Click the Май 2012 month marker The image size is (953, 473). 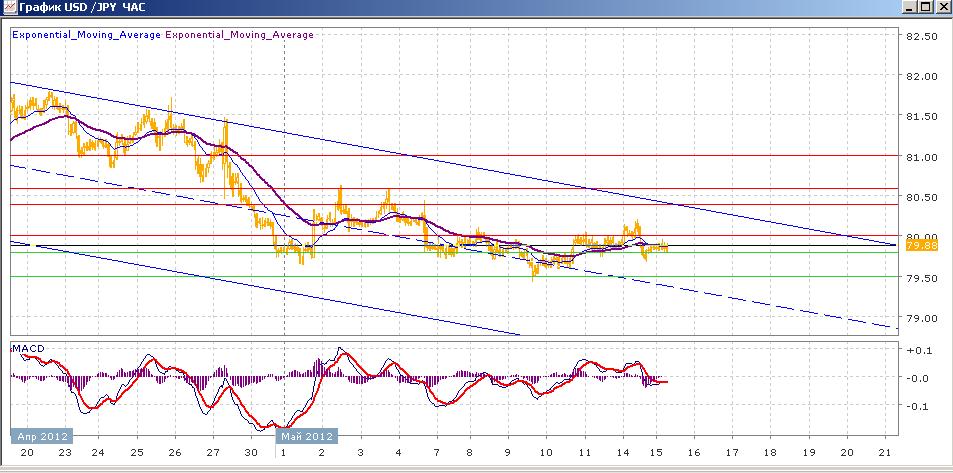coord(307,436)
